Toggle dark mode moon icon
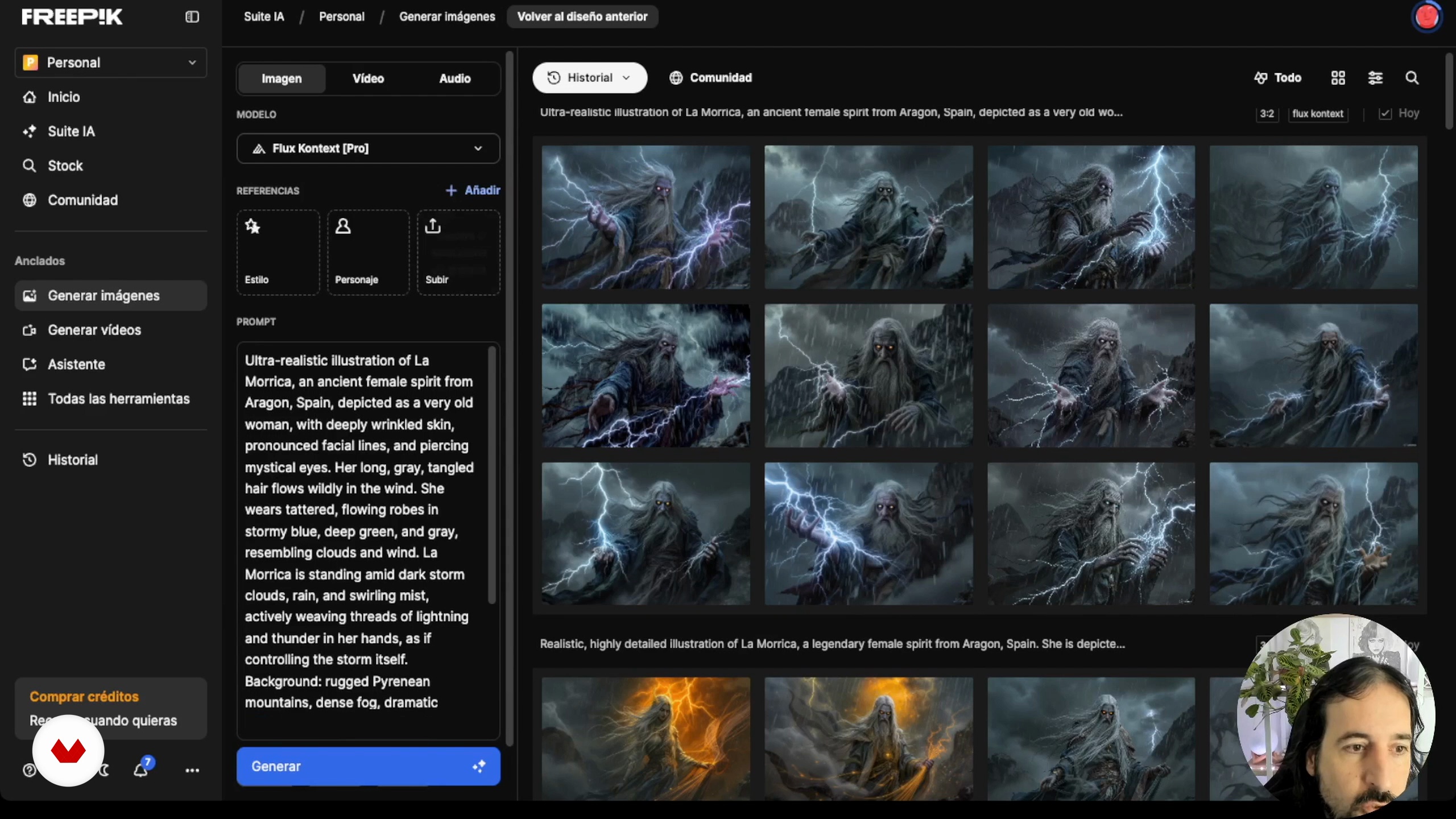 click(x=105, y=770)
